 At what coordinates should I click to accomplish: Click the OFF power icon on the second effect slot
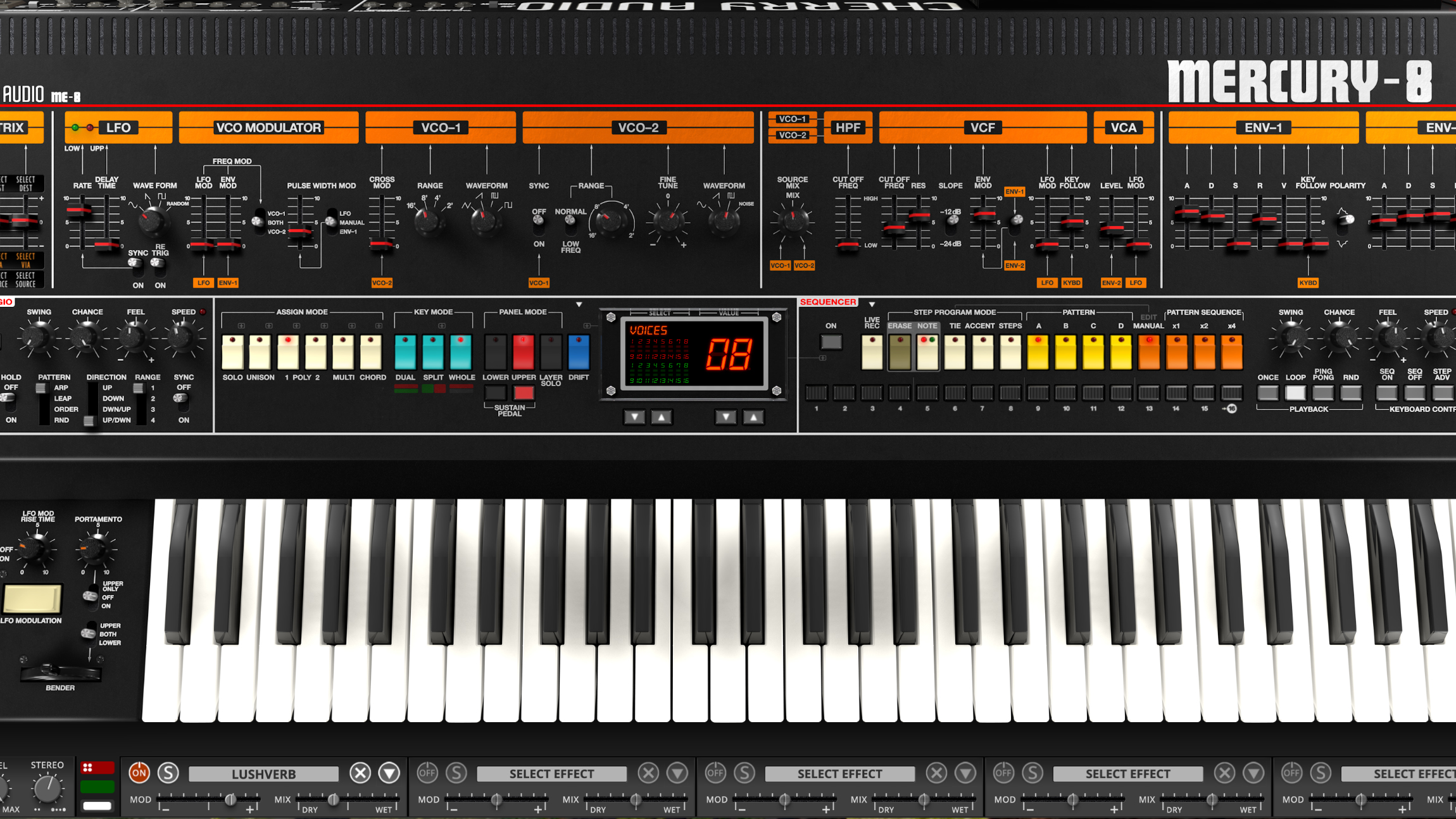point(428,773)
